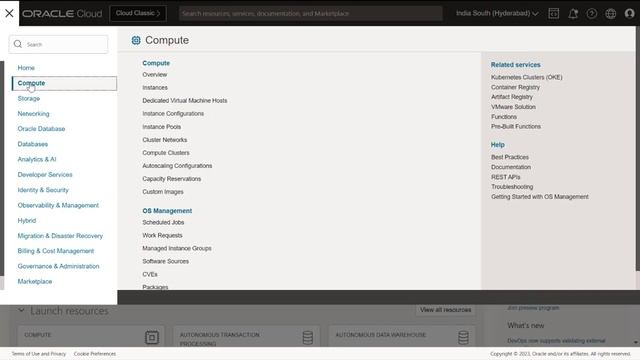Screen dimensions: 640x360
Task: Open Pre-Built Functions link
Action: tap(516, 127)
